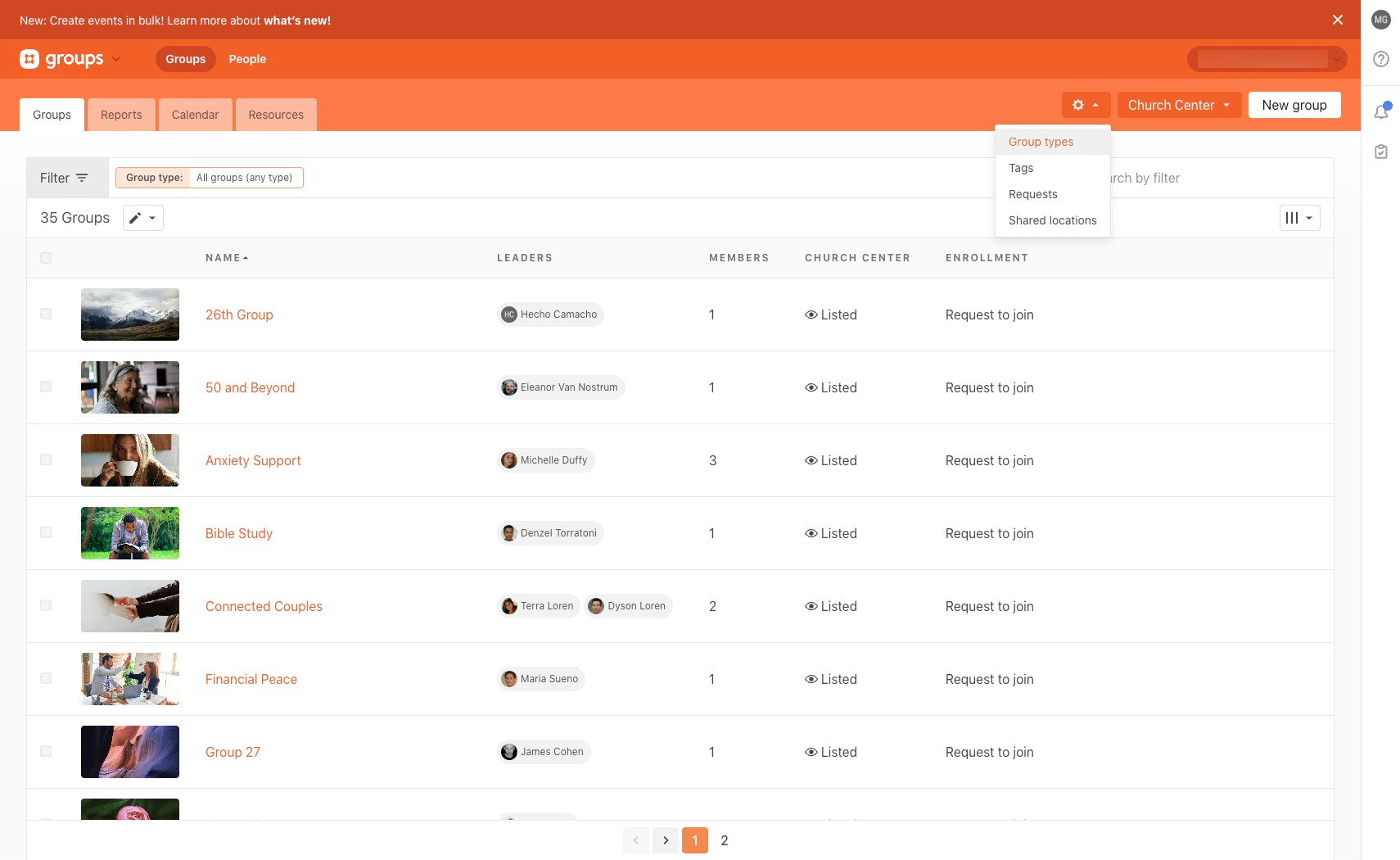
Task: Click Terra Loren leader avatar
Action: (x=509, y=606)
